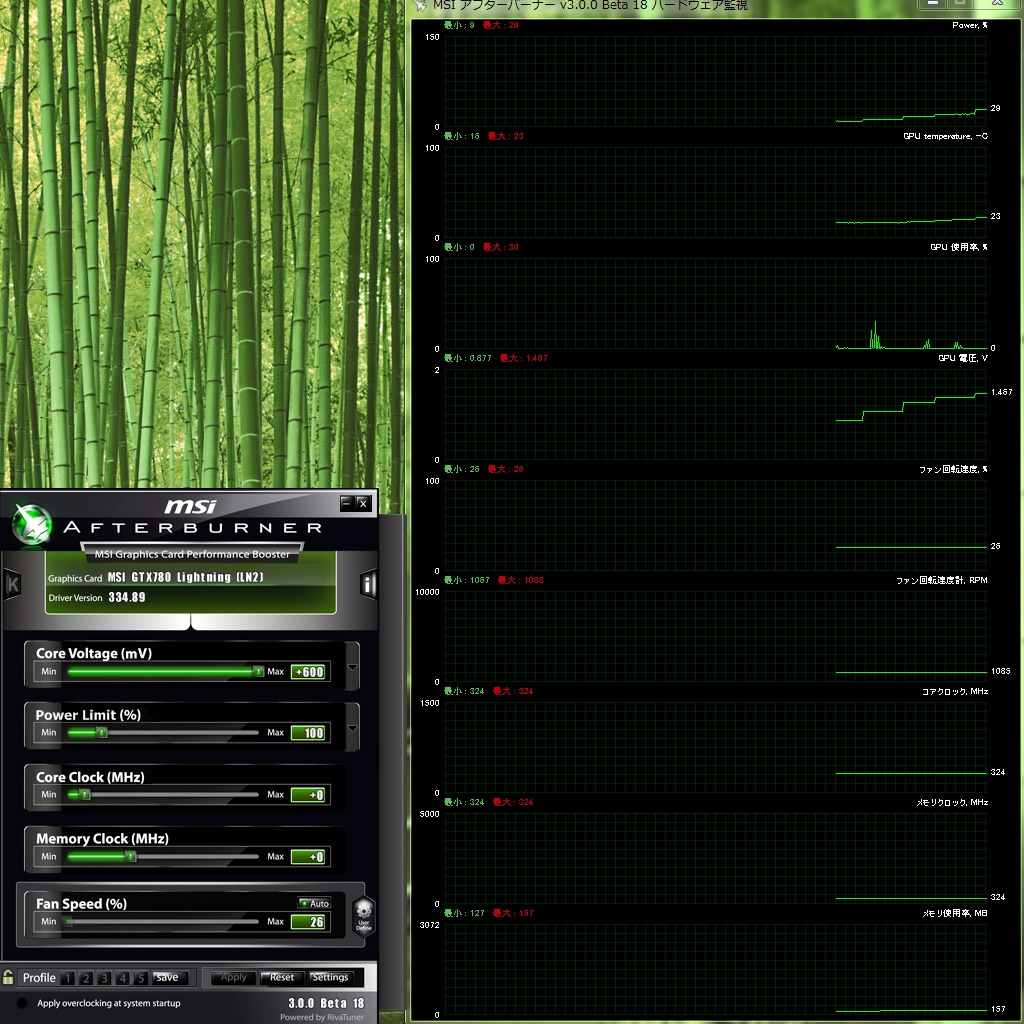Click the Power % graph

click(x=715, y=82)
